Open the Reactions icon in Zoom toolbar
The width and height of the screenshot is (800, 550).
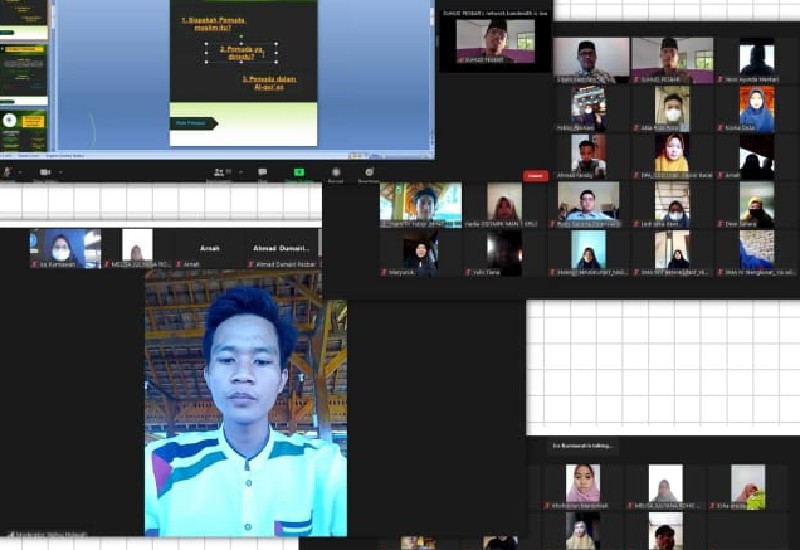click(x=369, y=172)
